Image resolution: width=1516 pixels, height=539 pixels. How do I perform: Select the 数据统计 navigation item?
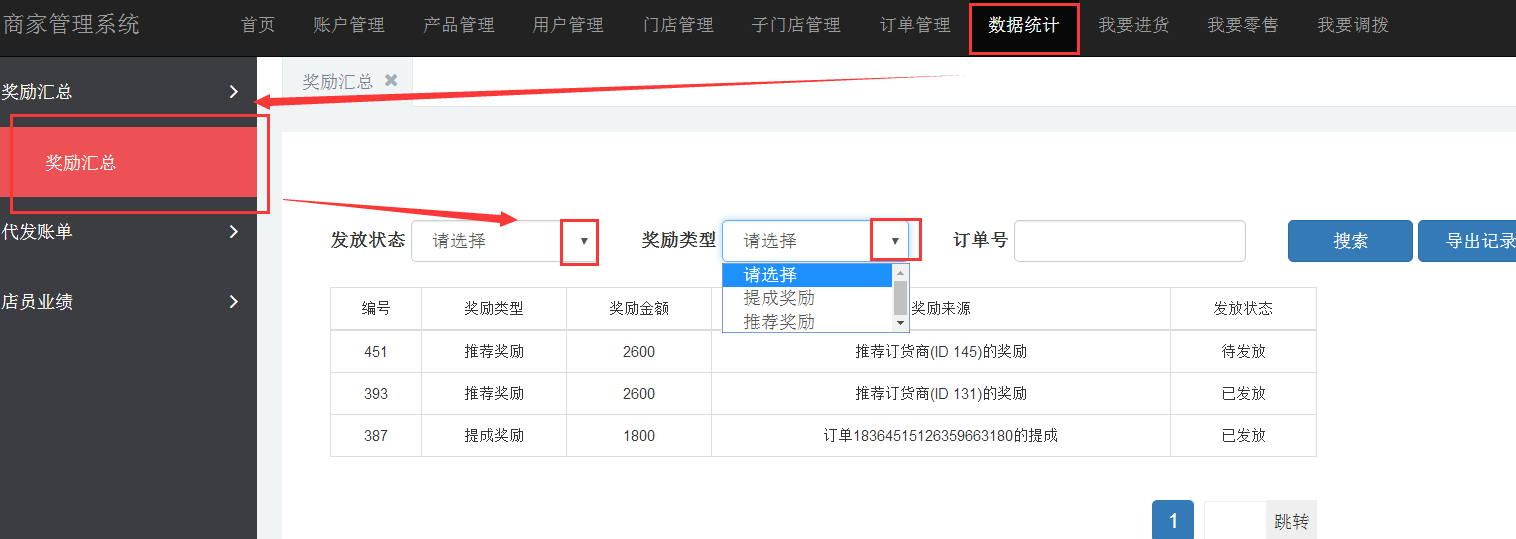(x=1024, y=26)
